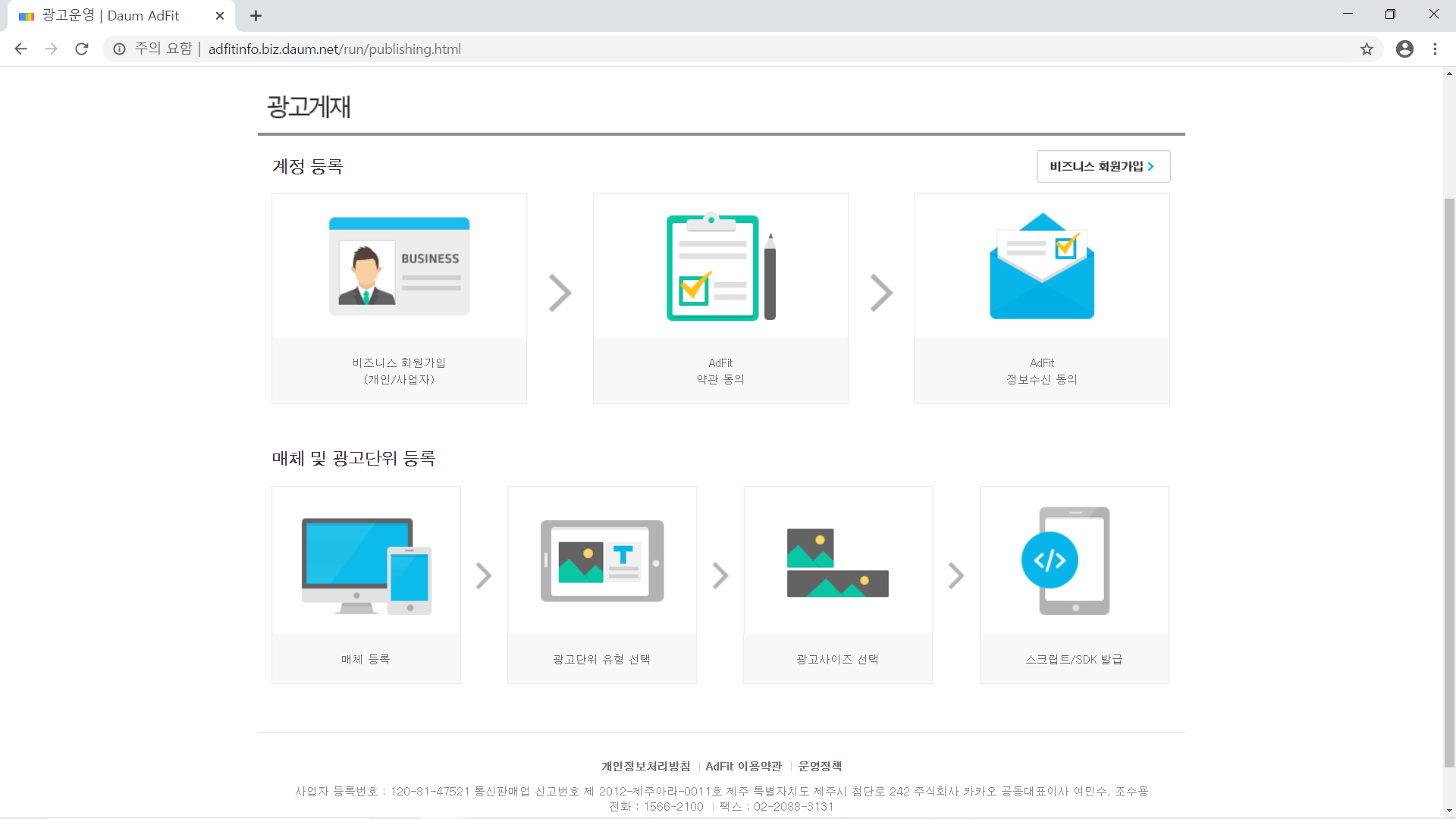Open the 개인정보처리방침 footer link
The height and width of the screenshot is (819, 1456).
(x=646, y=767)
